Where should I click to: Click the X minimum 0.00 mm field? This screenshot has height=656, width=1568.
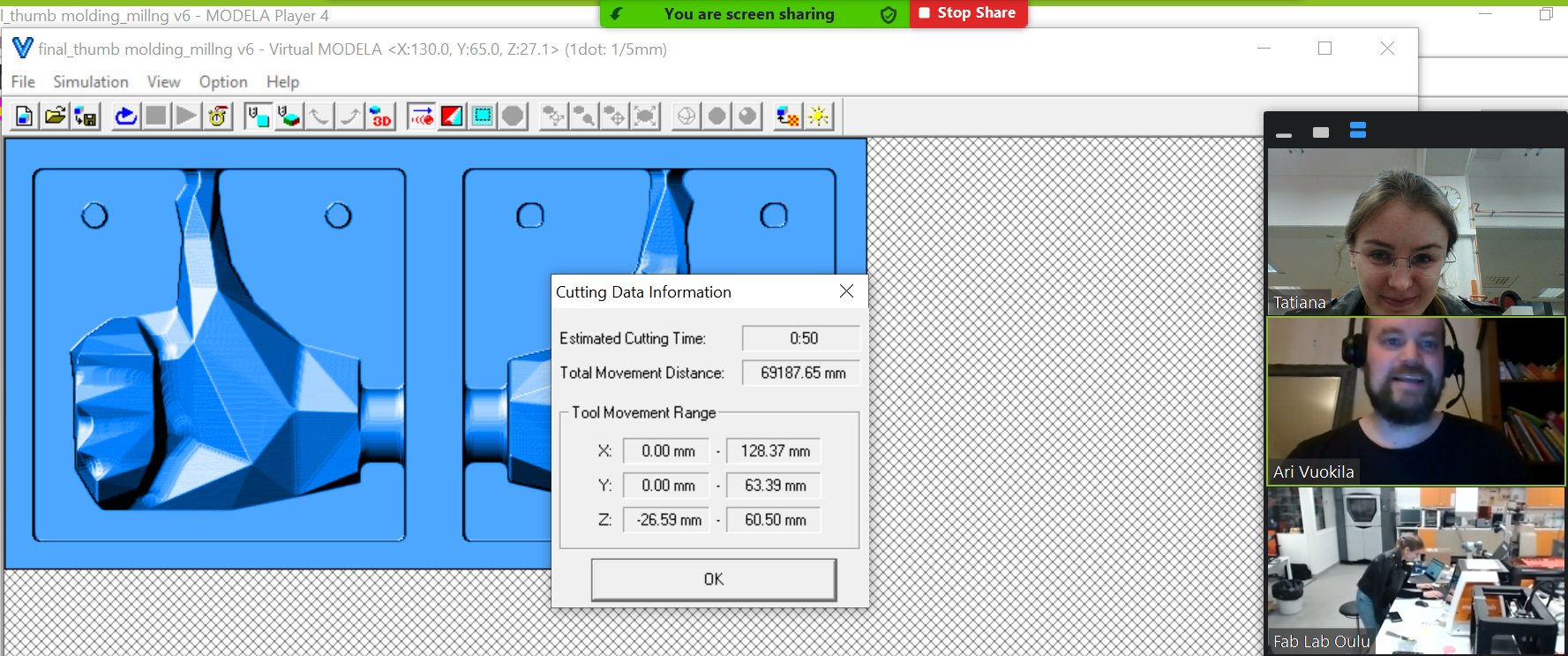tap(666, 451)
